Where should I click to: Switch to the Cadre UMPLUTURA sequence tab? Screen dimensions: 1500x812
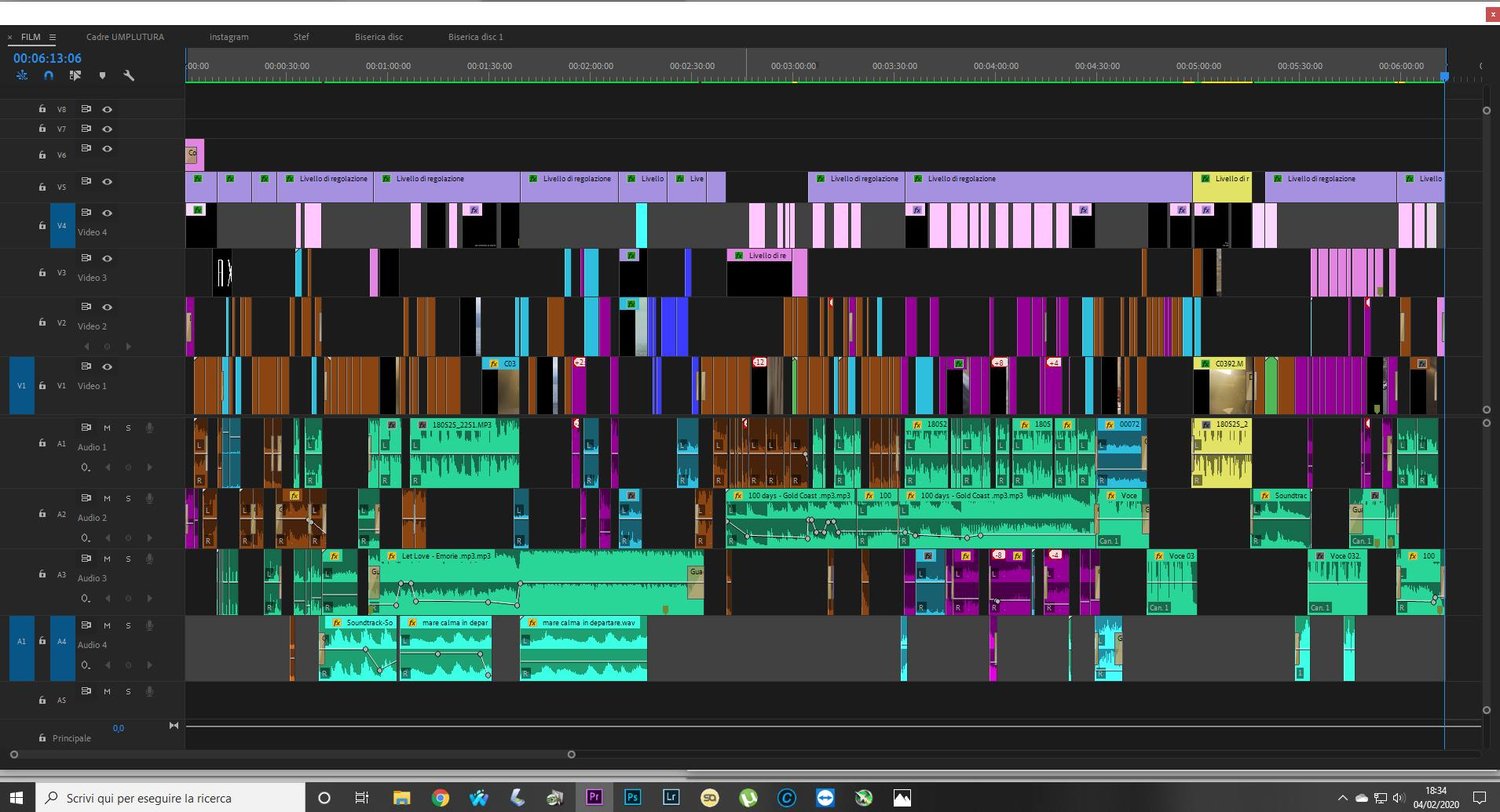[125, 37]
